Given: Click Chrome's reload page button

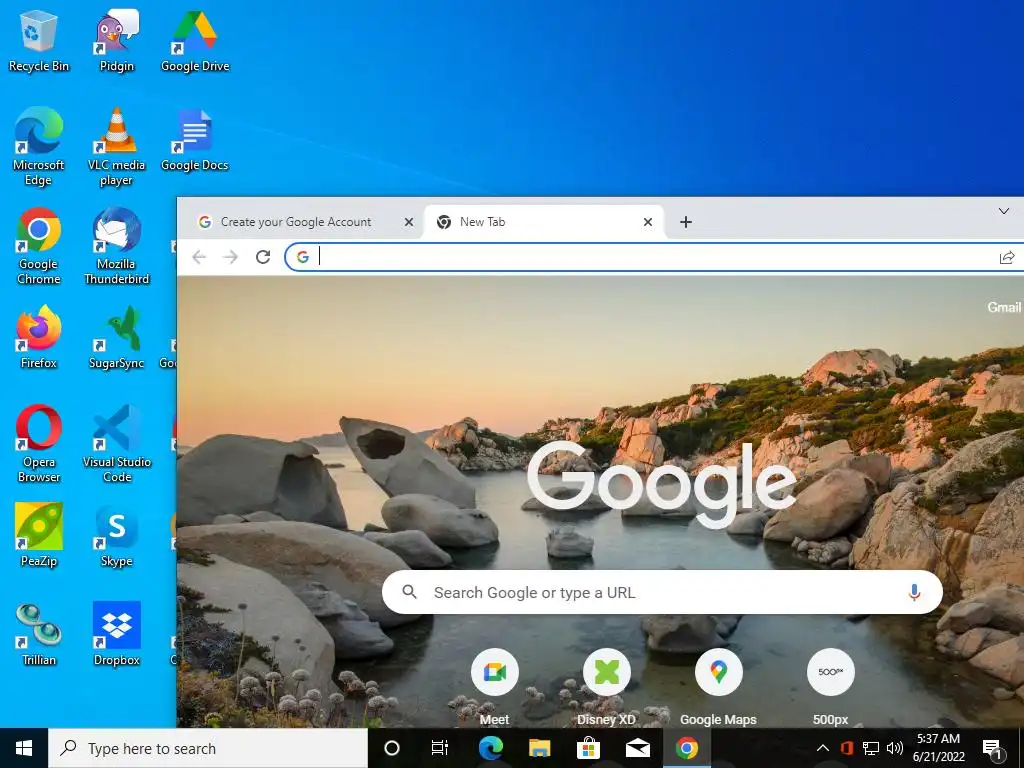Looking at the screenshot, I should (263, 257).
